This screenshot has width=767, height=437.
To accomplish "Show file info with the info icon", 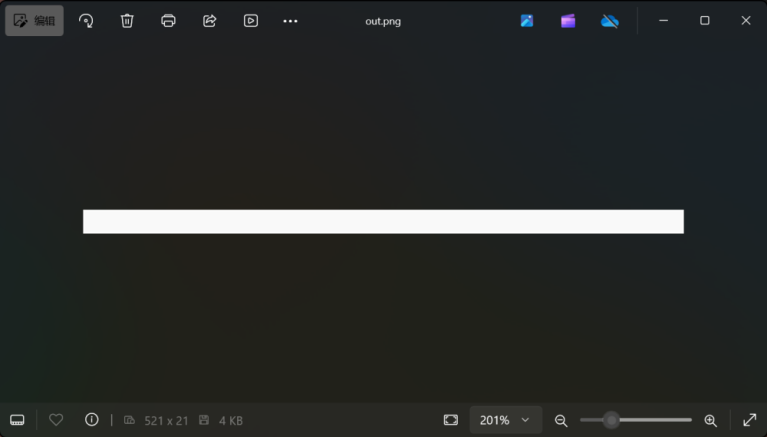I will tap(92, 420).
